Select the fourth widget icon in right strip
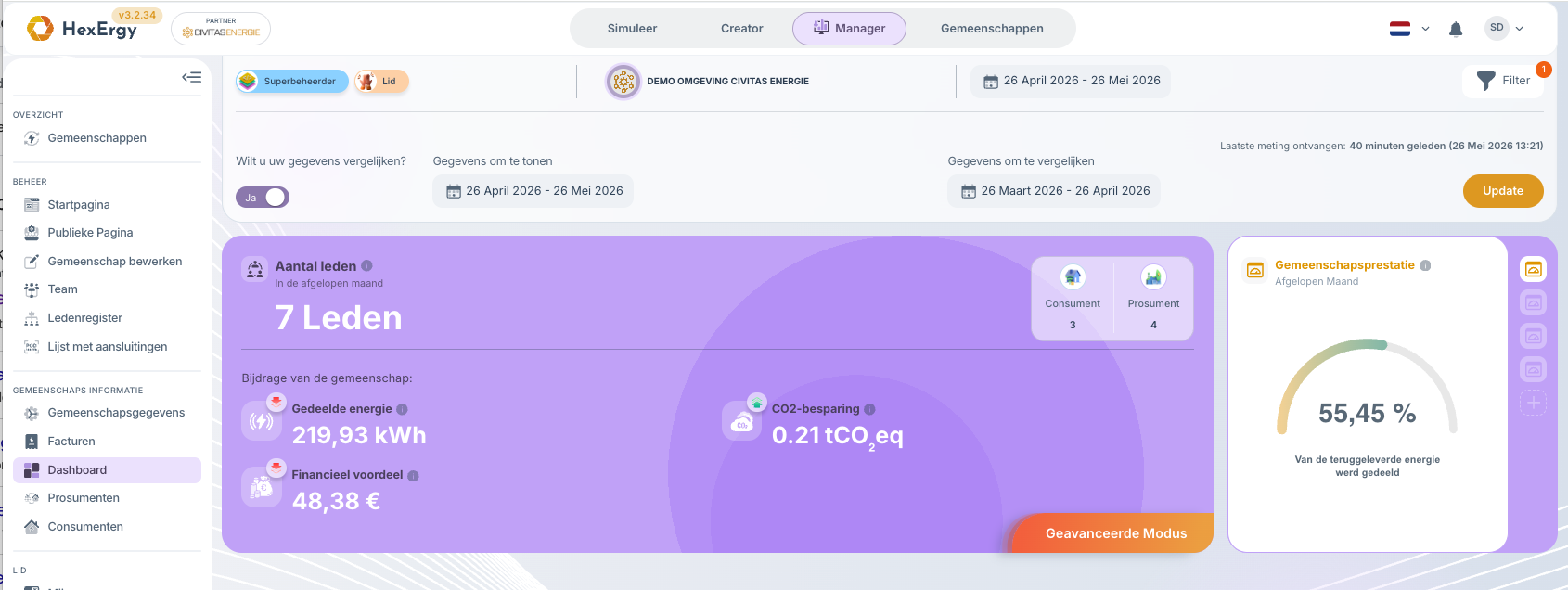1568x590 pixels. coord(1534,369)
